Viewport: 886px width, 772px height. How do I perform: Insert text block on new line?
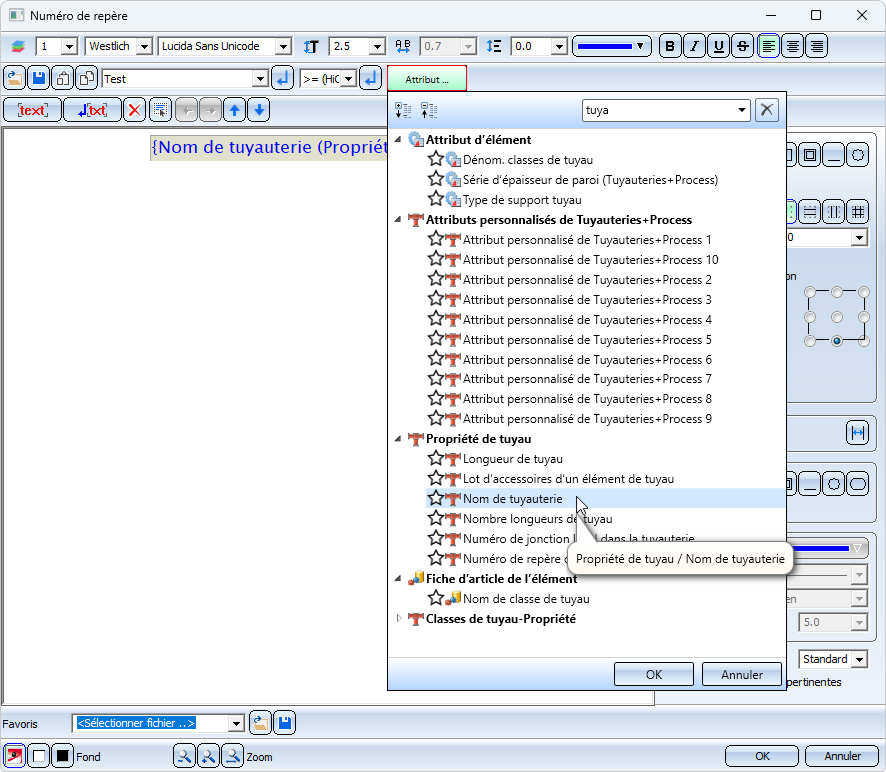(x=93, y=110)
